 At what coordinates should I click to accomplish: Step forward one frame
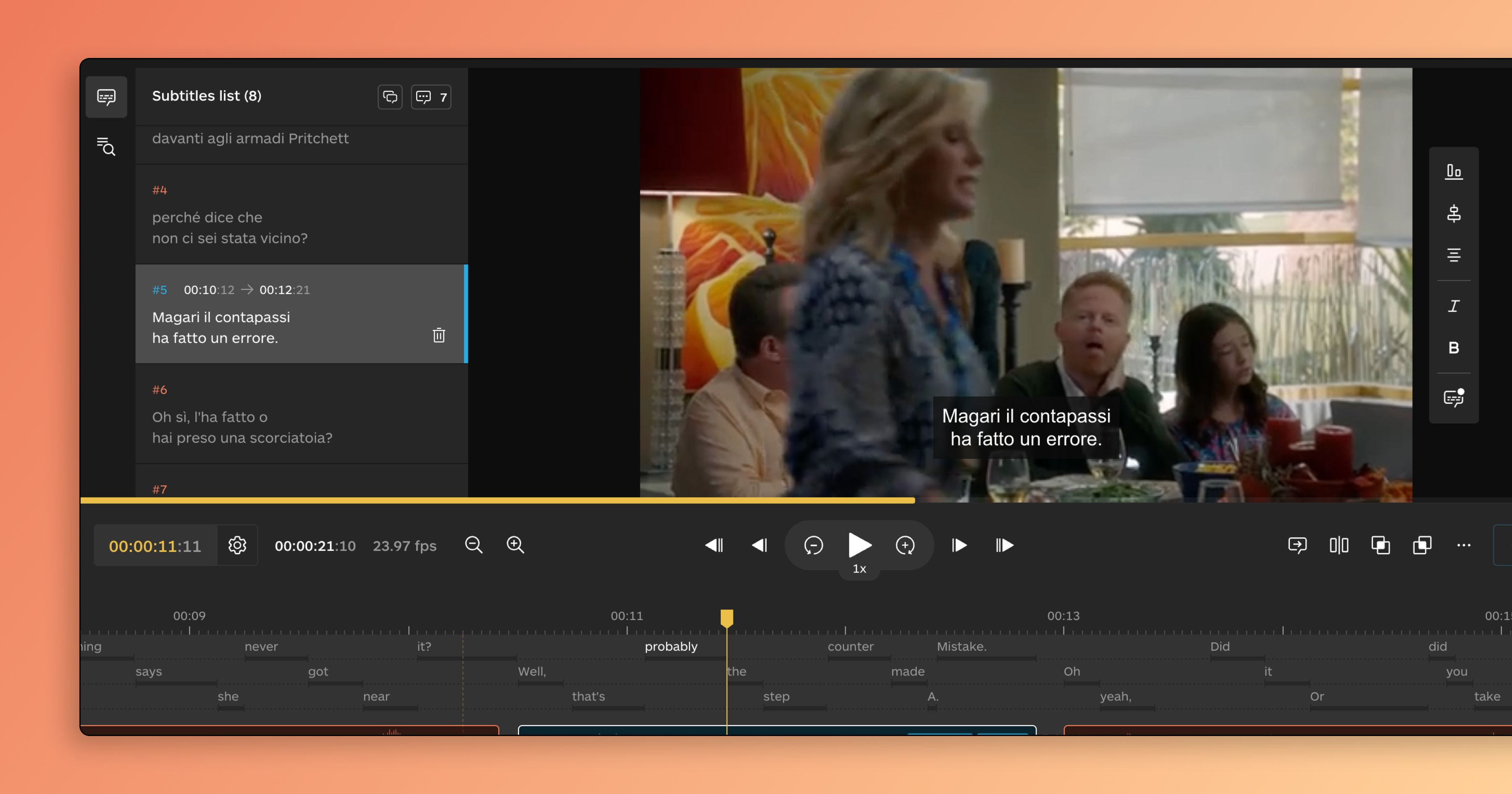pos(959,546)
